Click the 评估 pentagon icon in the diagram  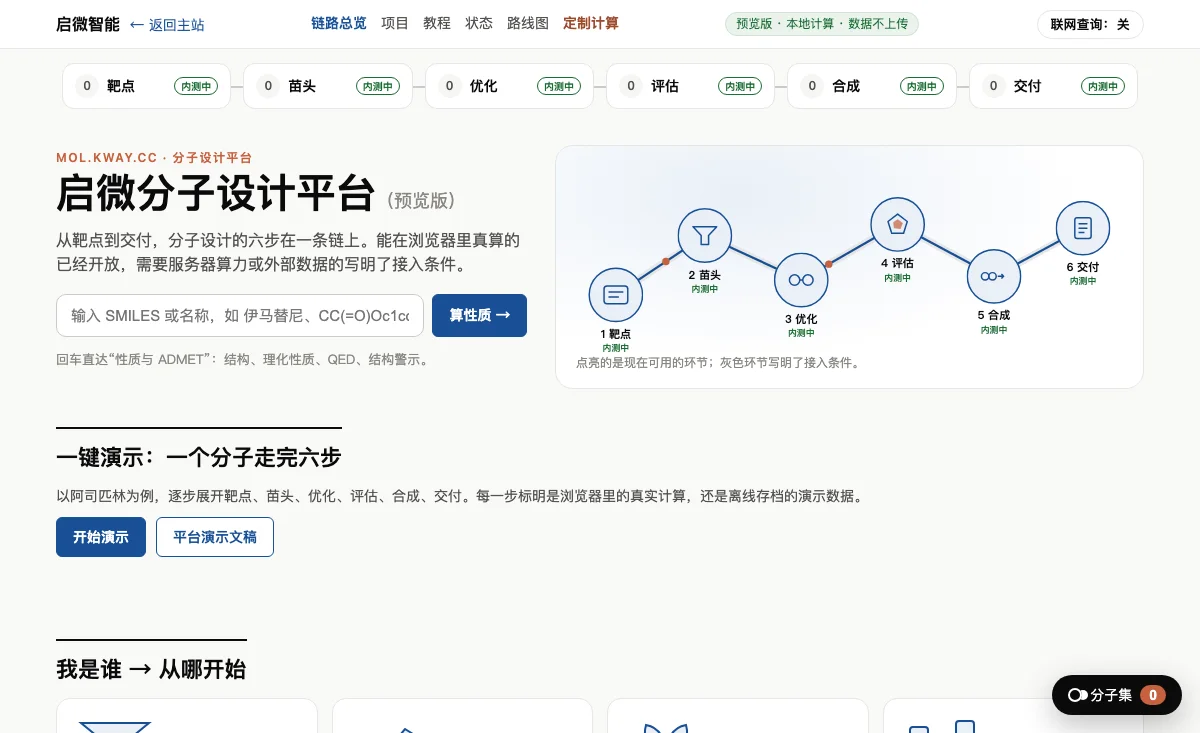pos(897,224)
